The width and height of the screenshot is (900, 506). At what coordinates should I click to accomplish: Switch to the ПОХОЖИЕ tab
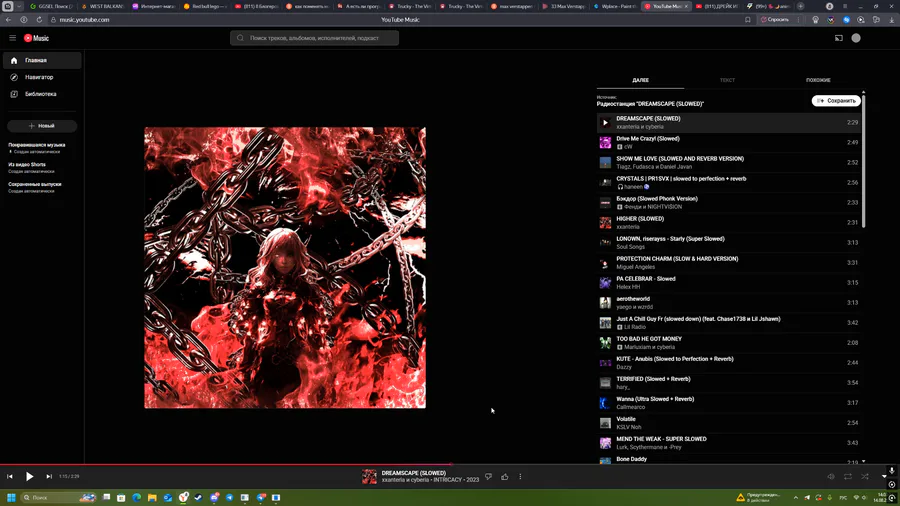(x=818, y=80)
